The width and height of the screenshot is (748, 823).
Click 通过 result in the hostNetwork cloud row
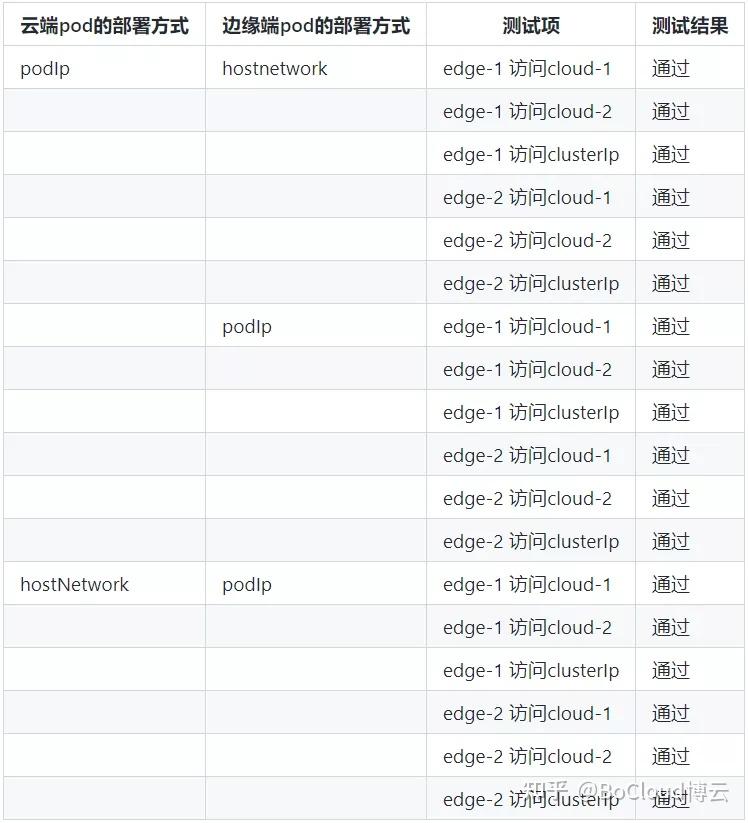tap(671, 584)
